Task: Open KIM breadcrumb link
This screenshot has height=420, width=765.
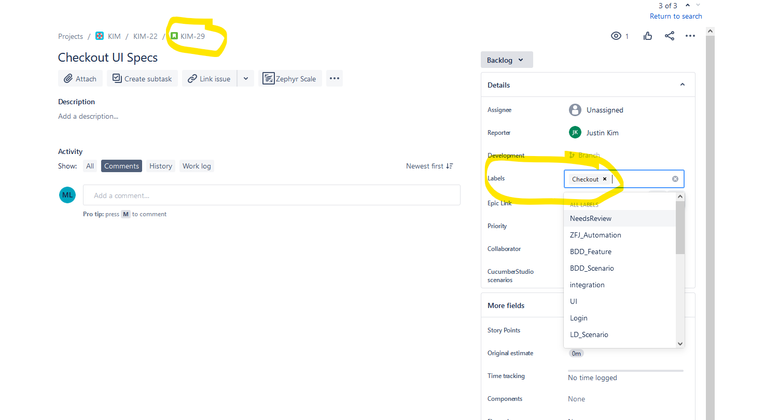Action: pyautogui.click(x=114, y=36)
